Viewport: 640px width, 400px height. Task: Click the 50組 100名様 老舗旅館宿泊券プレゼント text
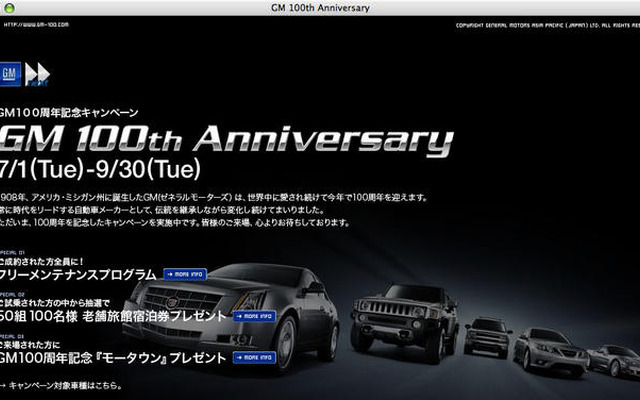pyautogui.click(x=113, y=316)
